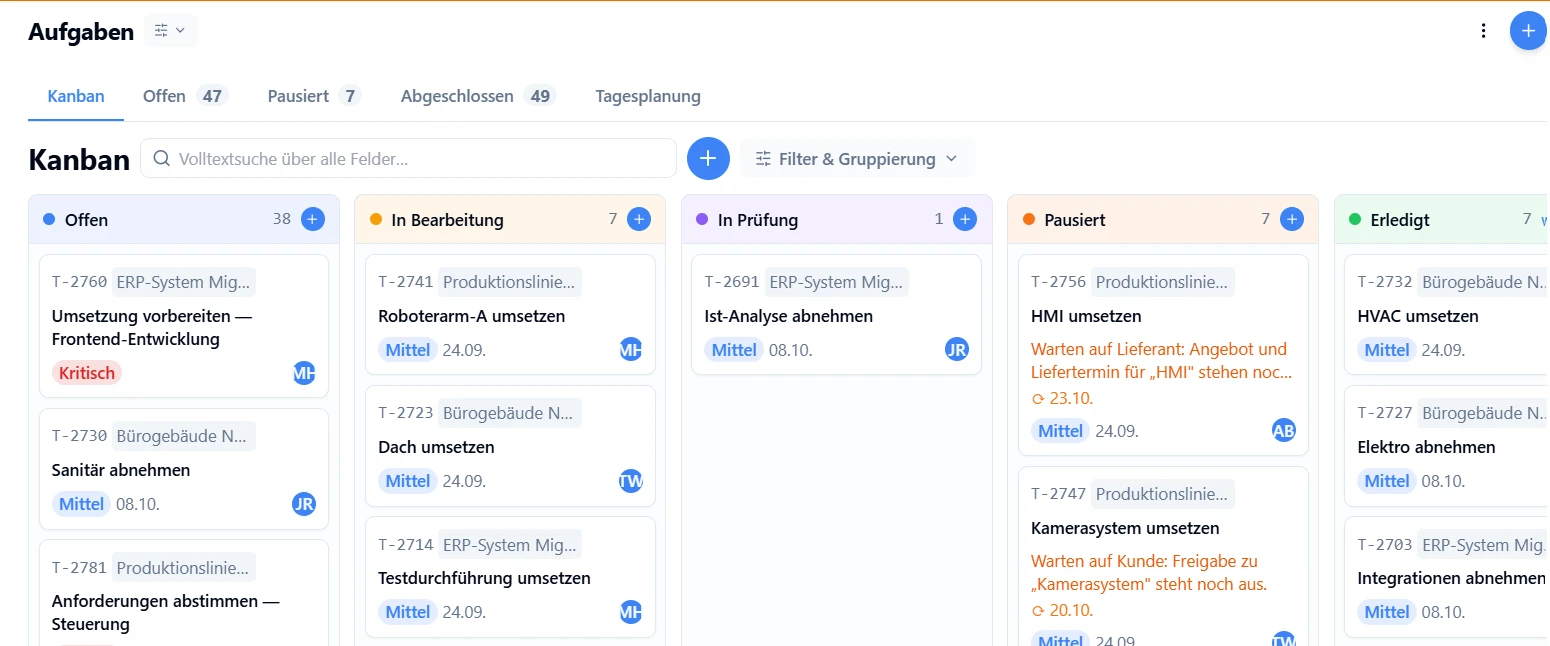This screenshot has height=646, width=1550.
Task: Click the resume date 23.10. on HMI card
Action: [1062, 398]
